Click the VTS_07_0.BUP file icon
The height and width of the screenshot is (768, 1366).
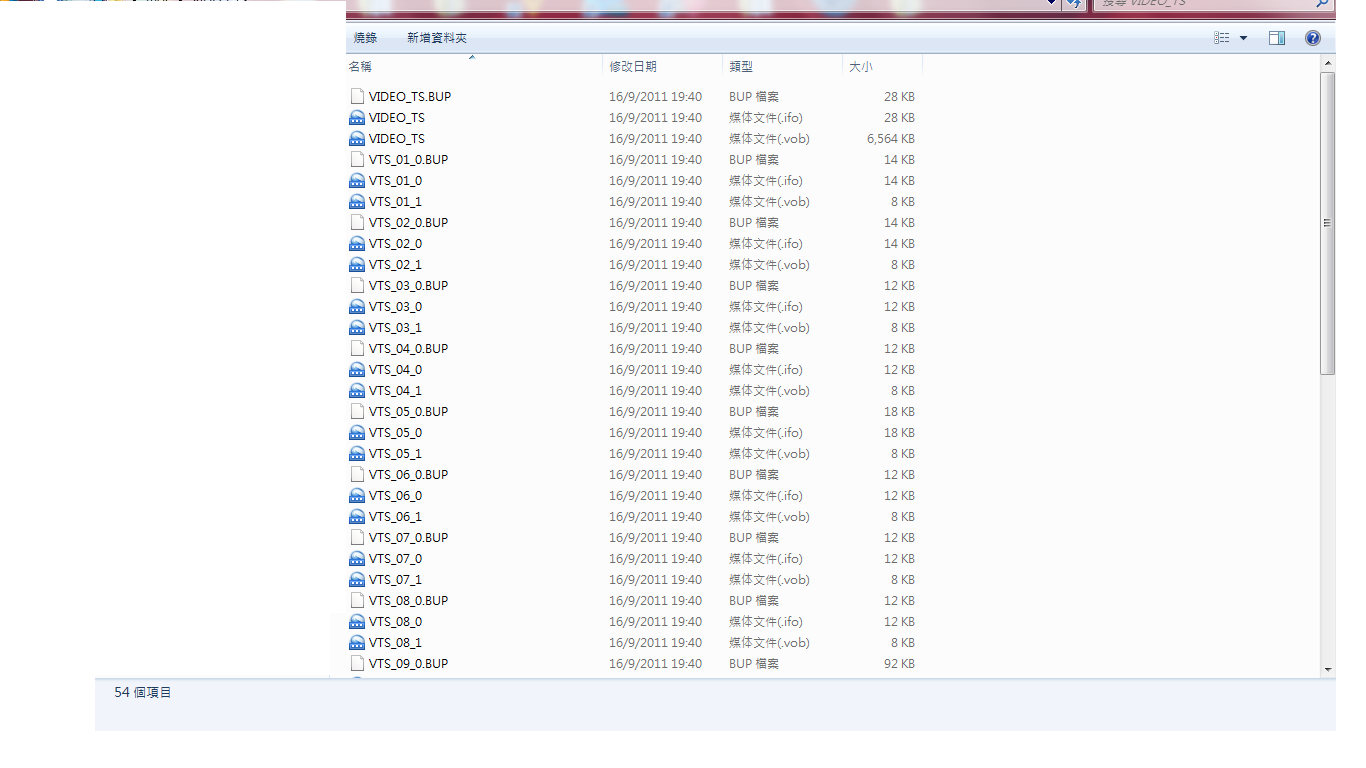coord(357,538)
